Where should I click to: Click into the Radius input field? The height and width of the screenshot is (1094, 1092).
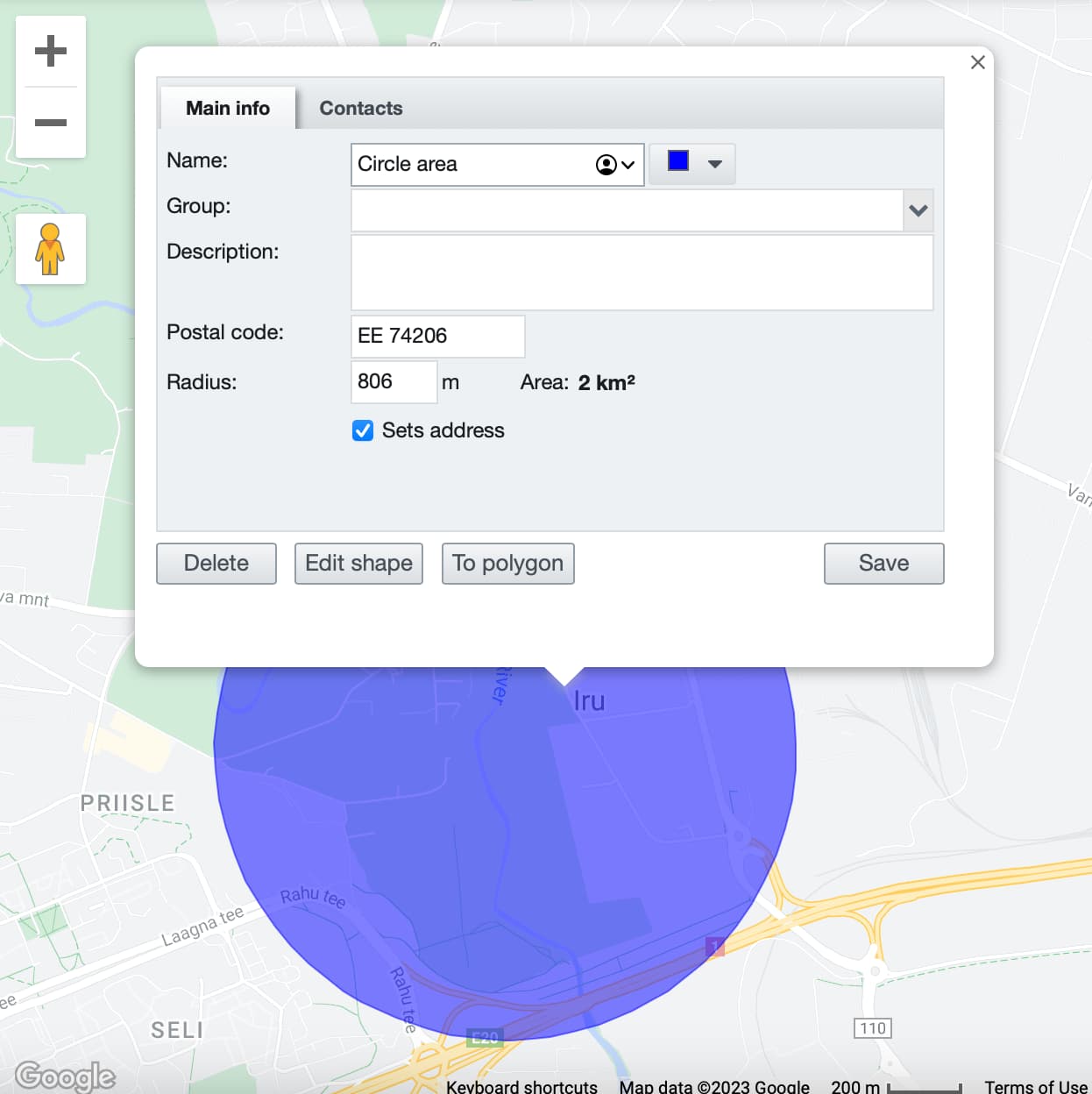coord(393,382)
